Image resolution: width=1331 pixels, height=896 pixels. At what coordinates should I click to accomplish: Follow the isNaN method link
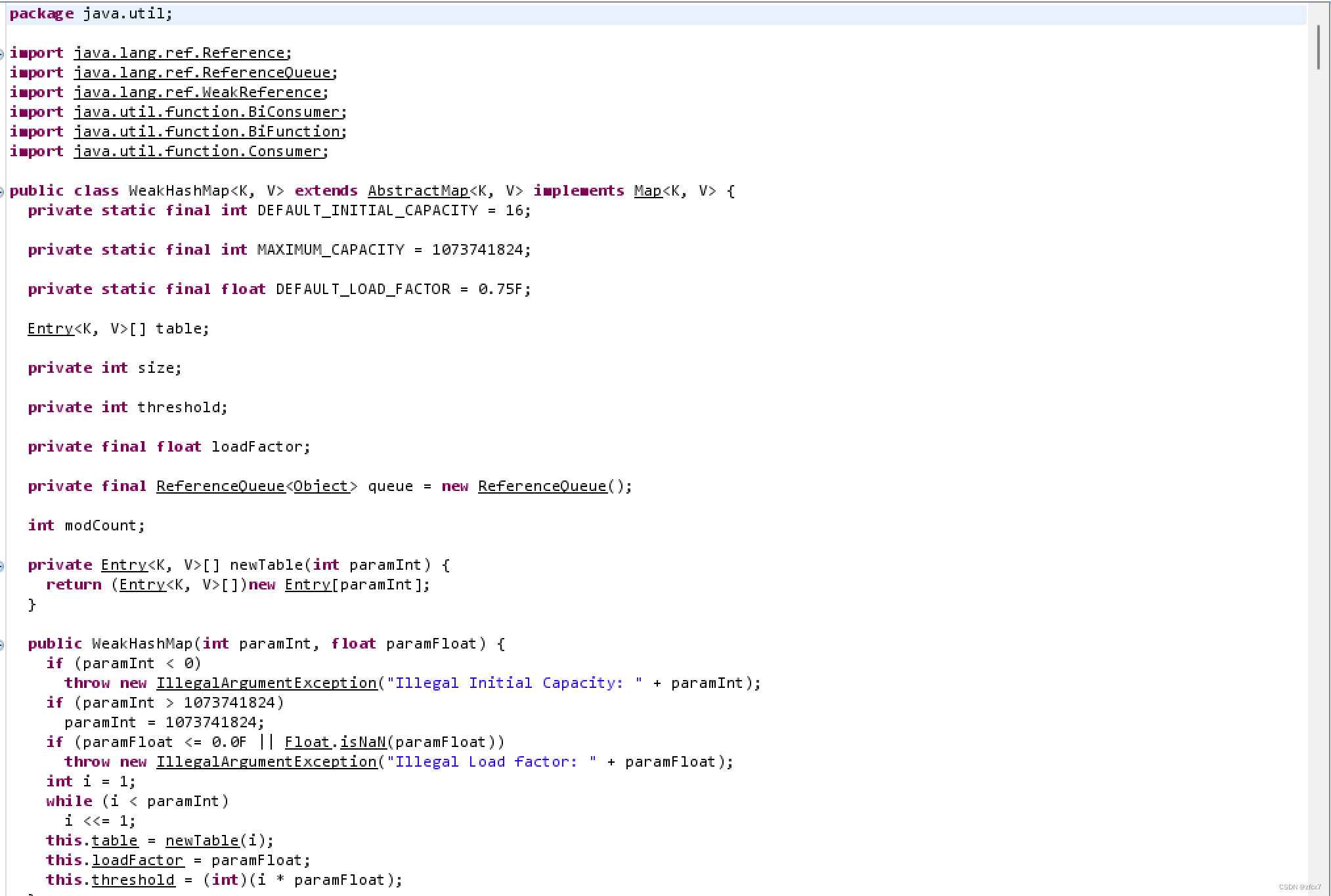362,742
